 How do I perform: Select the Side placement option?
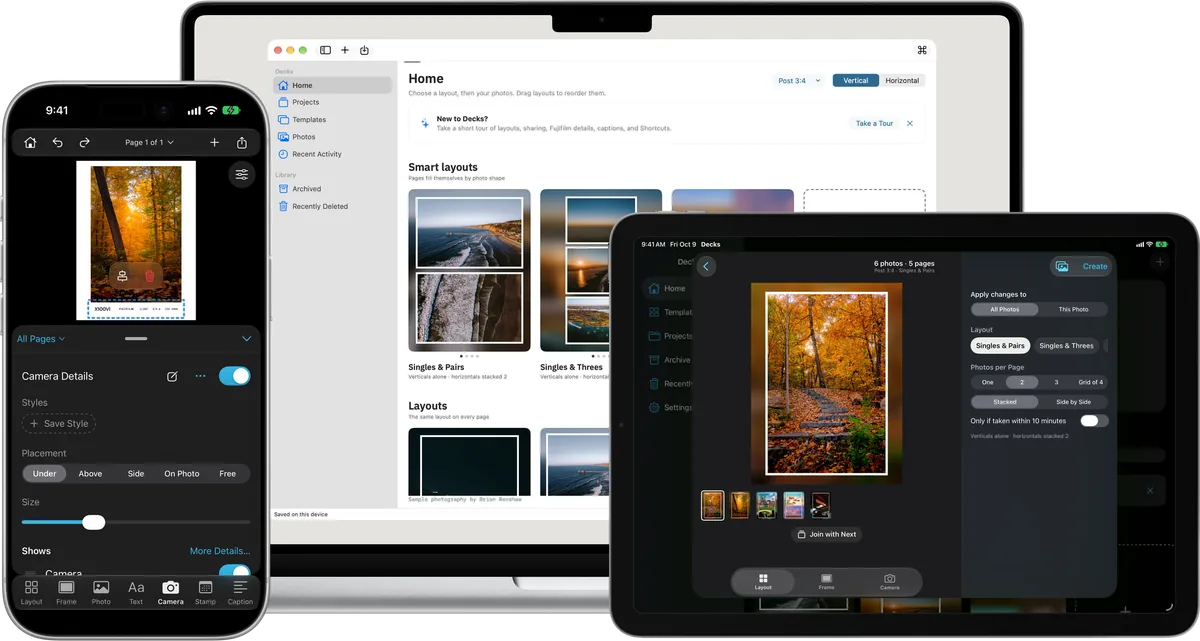coord(136,474)
